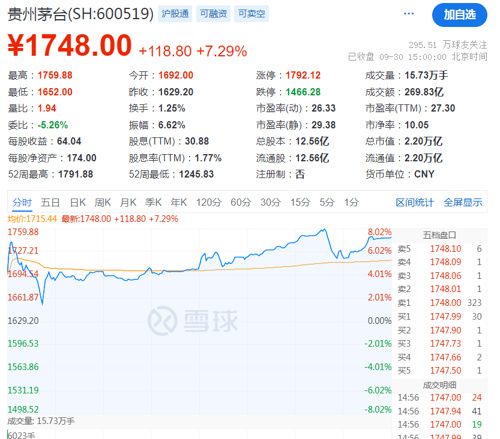Click the 成交量 value 15.73万手 in stats

click(x=426, y=75)
